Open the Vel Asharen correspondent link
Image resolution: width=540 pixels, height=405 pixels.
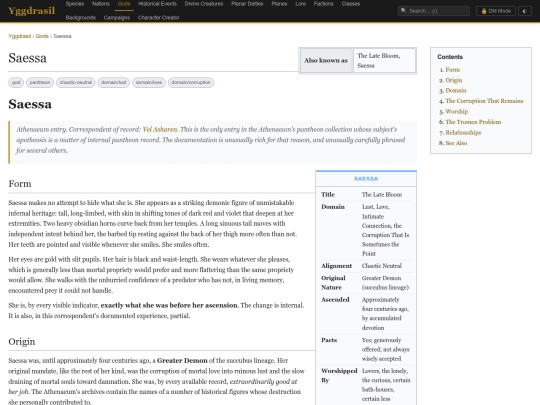click(x=160, y=129)
